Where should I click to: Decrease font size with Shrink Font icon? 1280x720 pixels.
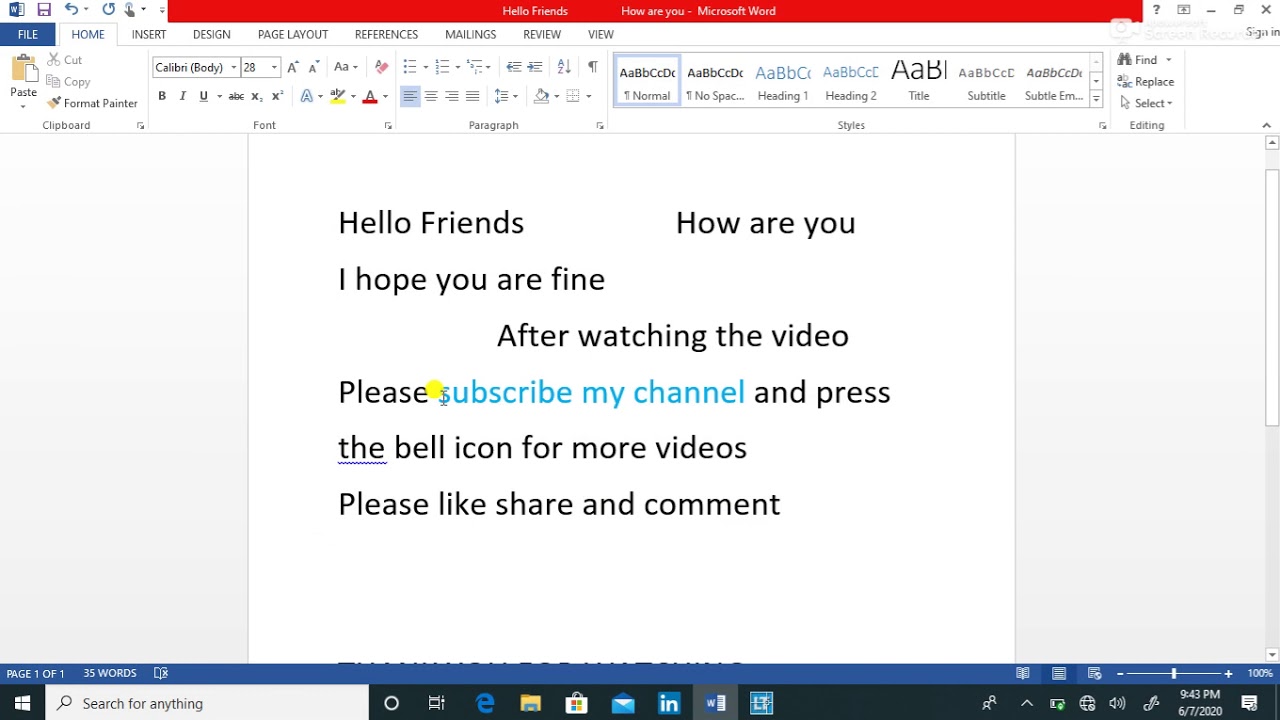click(x=313, y=67)
